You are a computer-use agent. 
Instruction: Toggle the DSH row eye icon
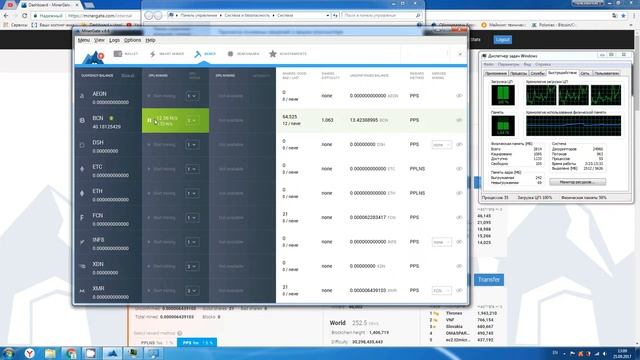point(459,144)
